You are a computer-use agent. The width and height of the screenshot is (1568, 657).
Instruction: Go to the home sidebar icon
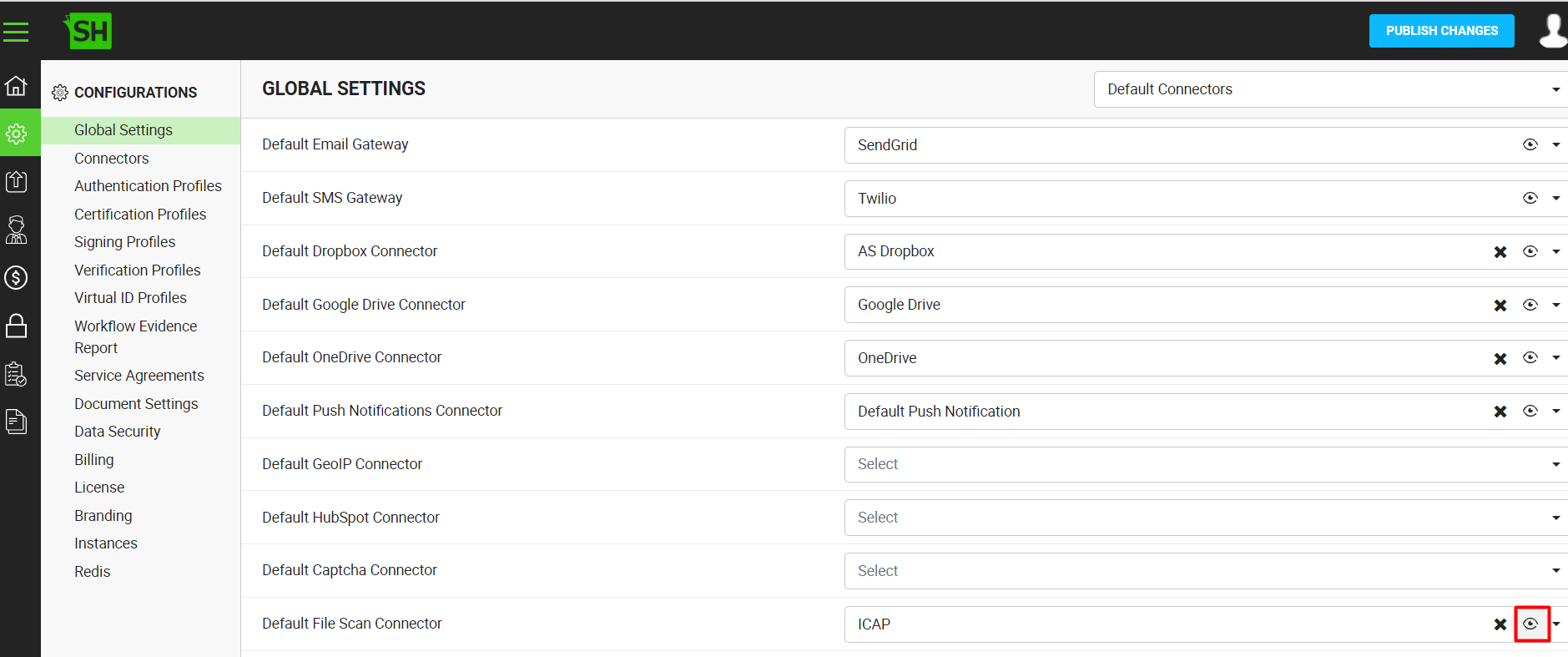pyautogui.click(x=16, y=85)
